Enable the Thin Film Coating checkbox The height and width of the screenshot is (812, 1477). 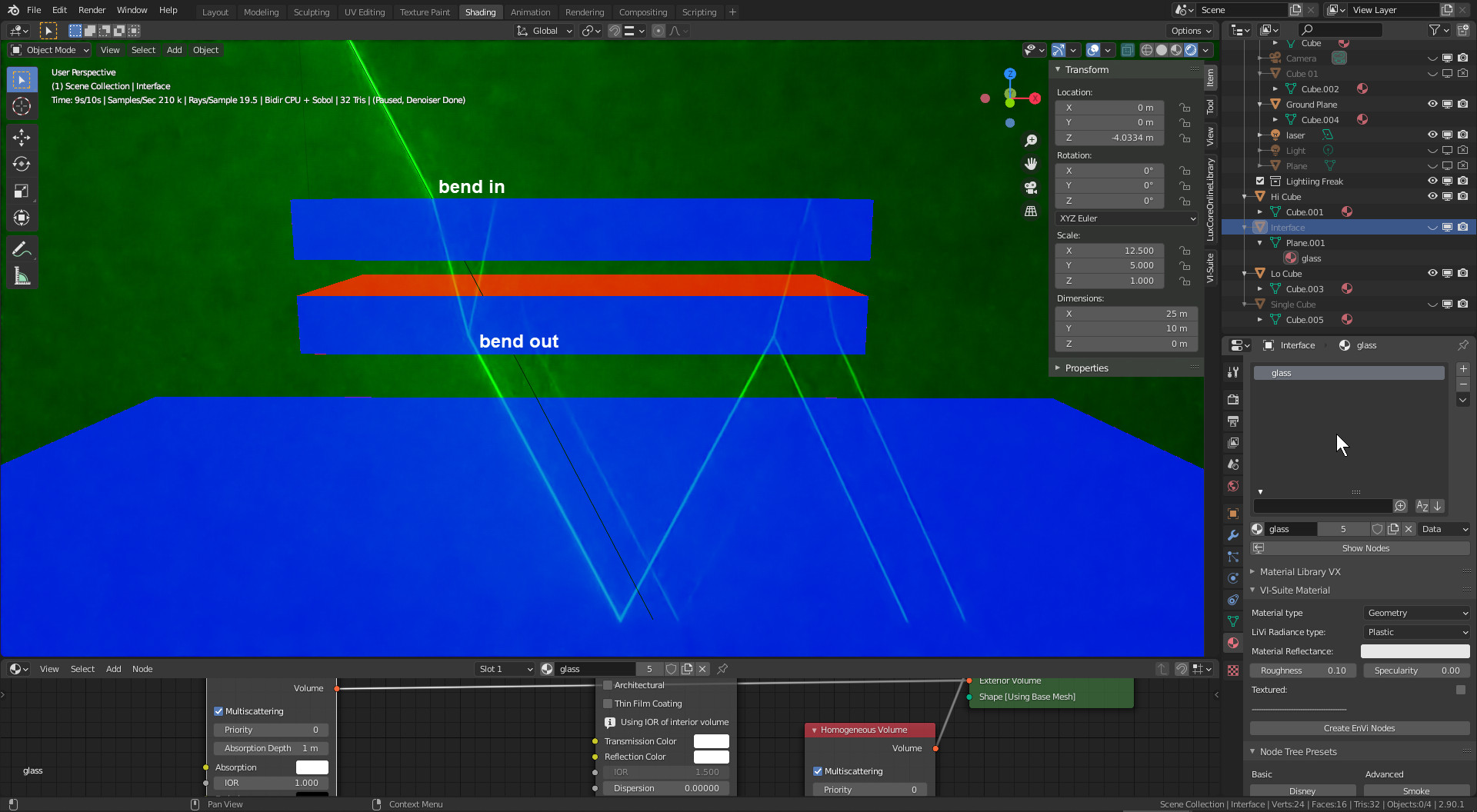[x=608, y=704]
